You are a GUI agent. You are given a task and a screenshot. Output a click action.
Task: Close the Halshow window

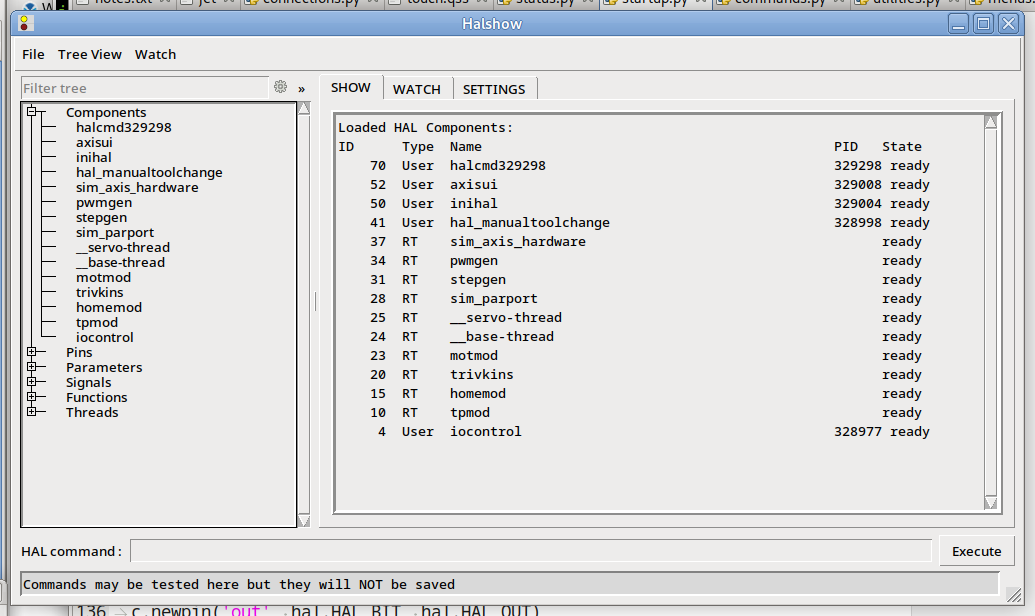click(x=1009, y=24)
